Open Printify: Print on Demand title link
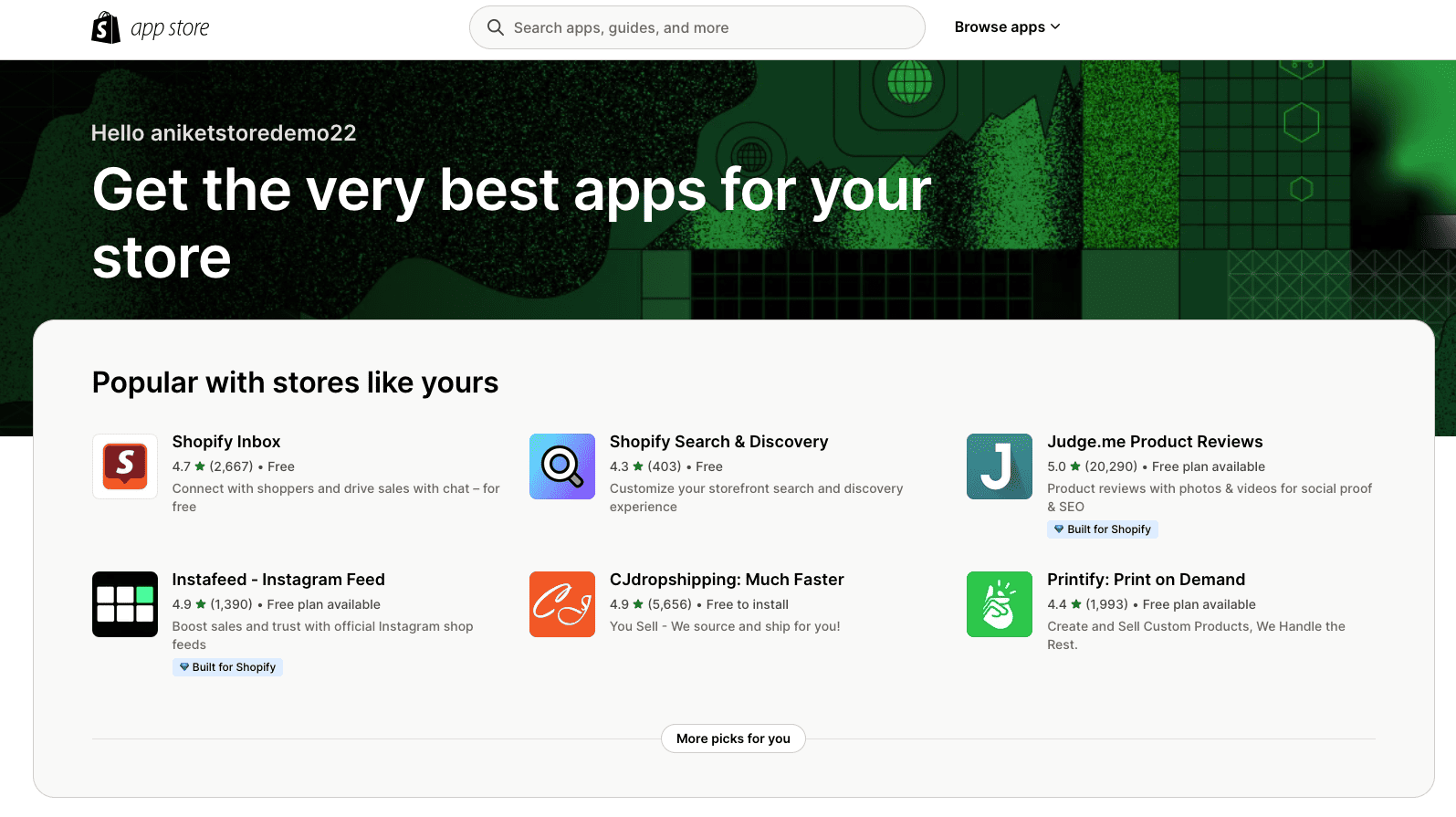 (1146, 580)
